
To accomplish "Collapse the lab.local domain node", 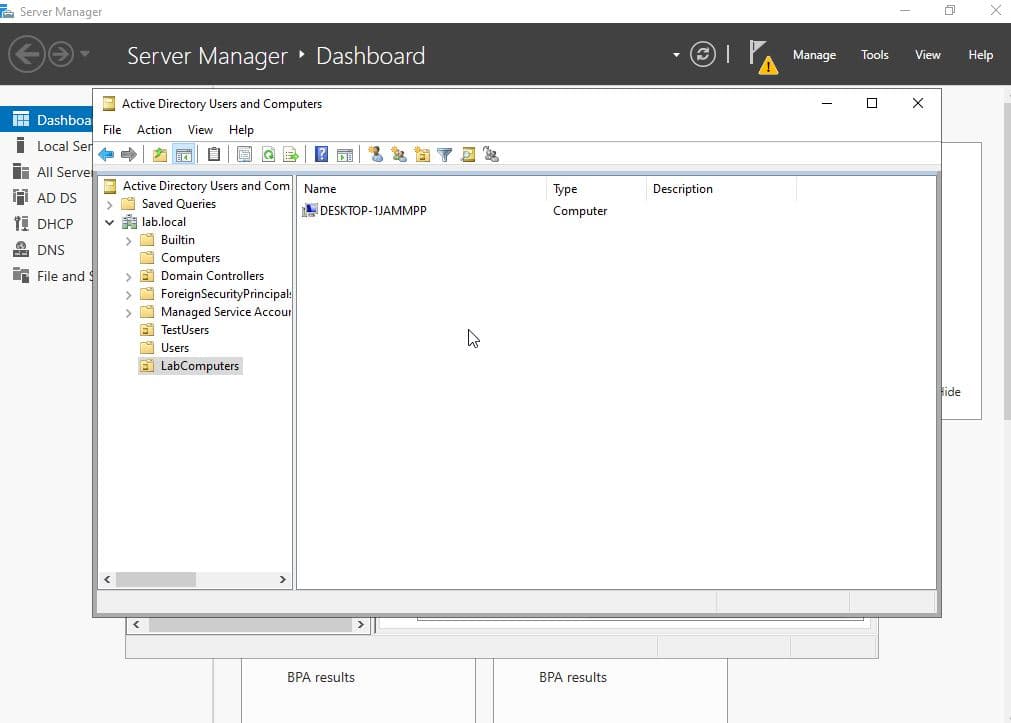I will click(109, 222).
